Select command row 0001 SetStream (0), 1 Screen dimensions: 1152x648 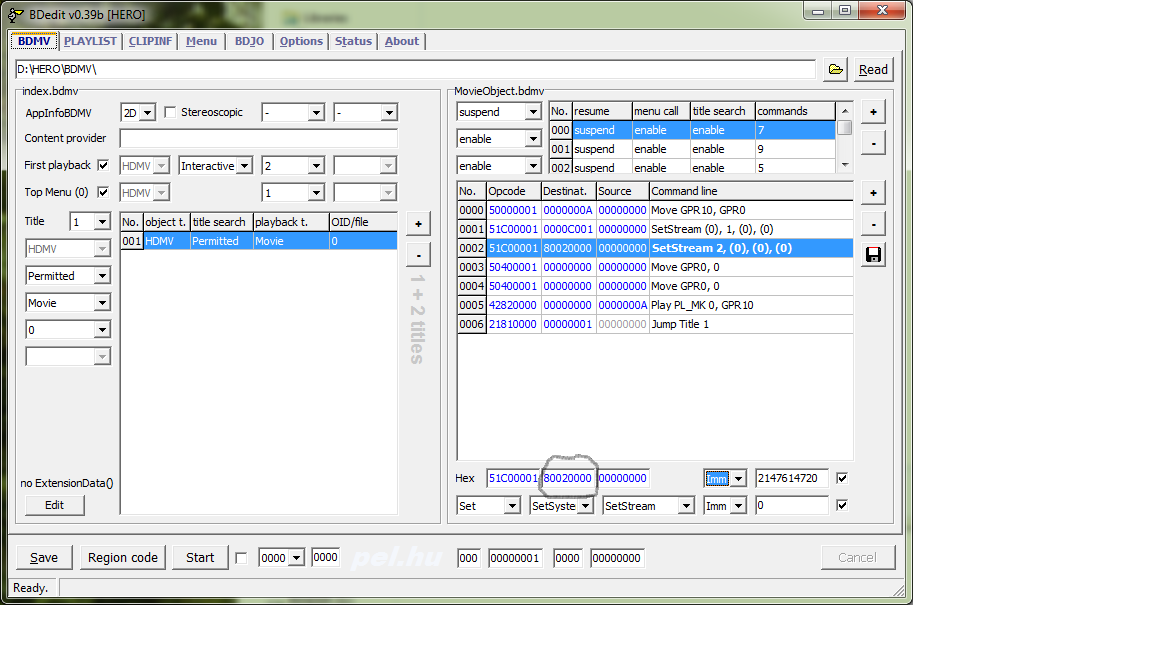pos(655,229)
